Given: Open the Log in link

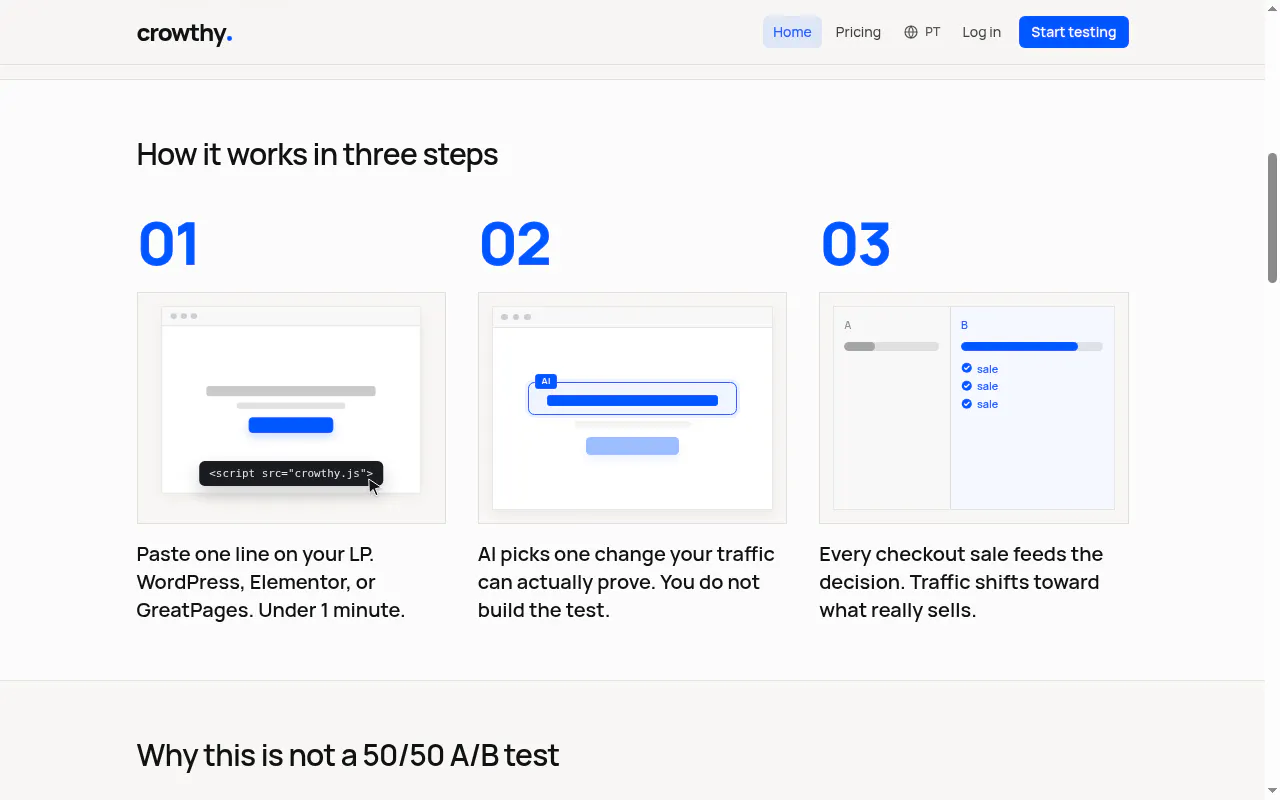Looking at the screenshot, I should [x=981, y=32].
